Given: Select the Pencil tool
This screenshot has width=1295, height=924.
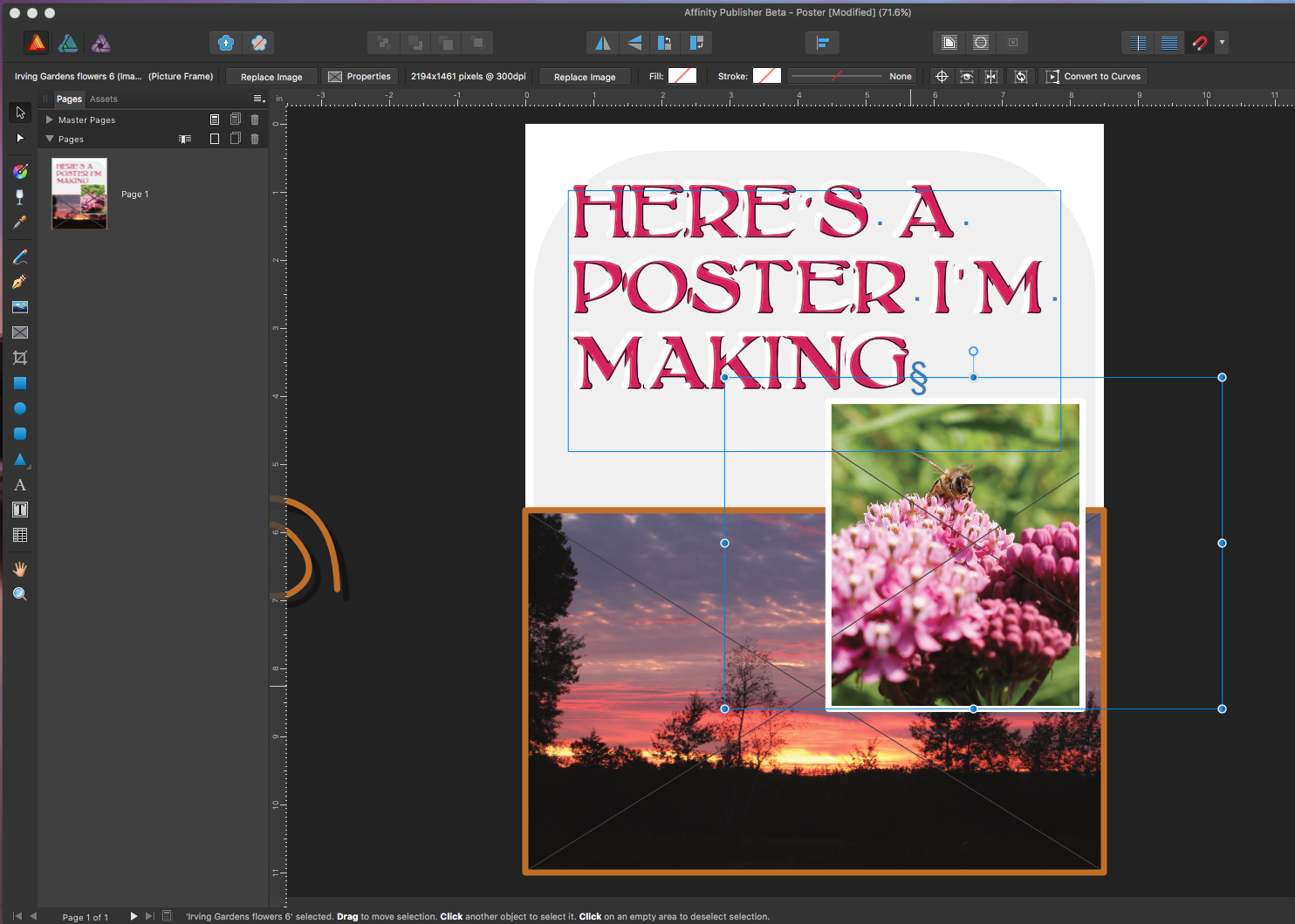Looking at the screenshot, I should pyautogui.click(x=20, y=257).
